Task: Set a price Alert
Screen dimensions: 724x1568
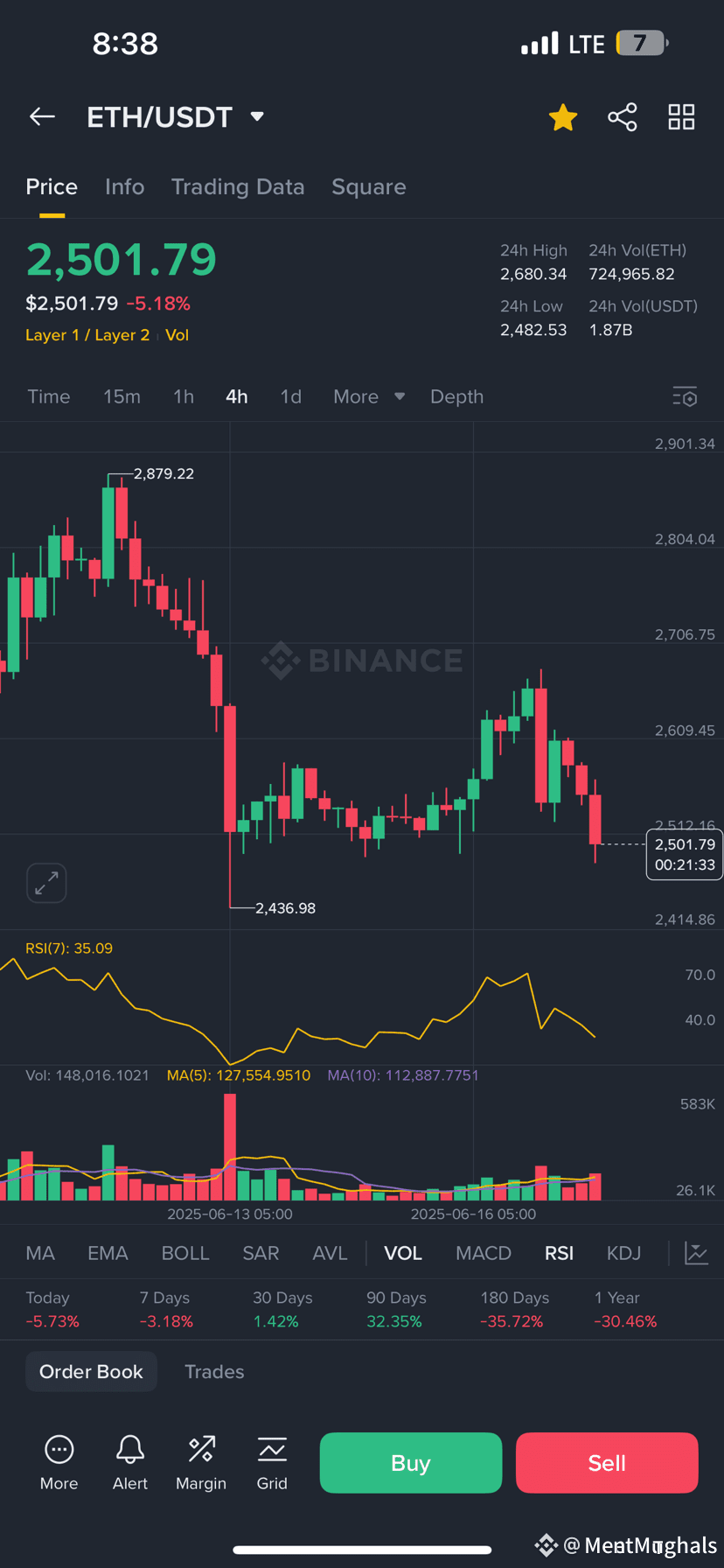Action: (130, 1463)
